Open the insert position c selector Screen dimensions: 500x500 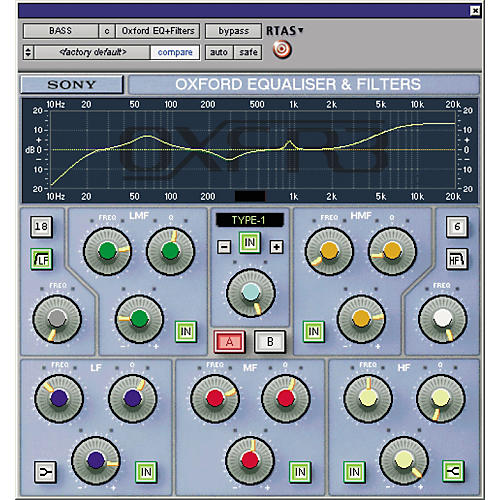click(x=107, y=31)
